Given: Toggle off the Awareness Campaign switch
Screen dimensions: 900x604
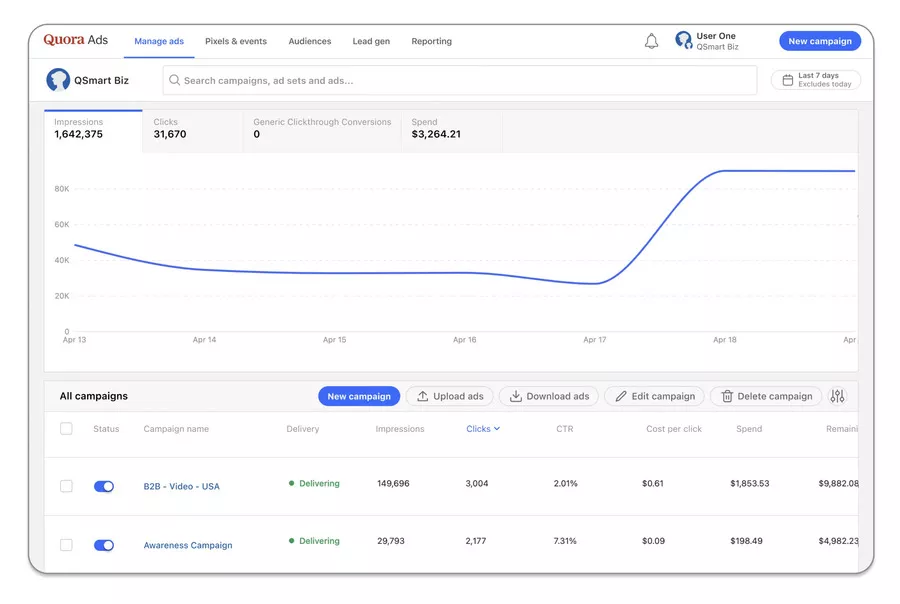Looking at the screenshot, I should click(x=104, y=545).
